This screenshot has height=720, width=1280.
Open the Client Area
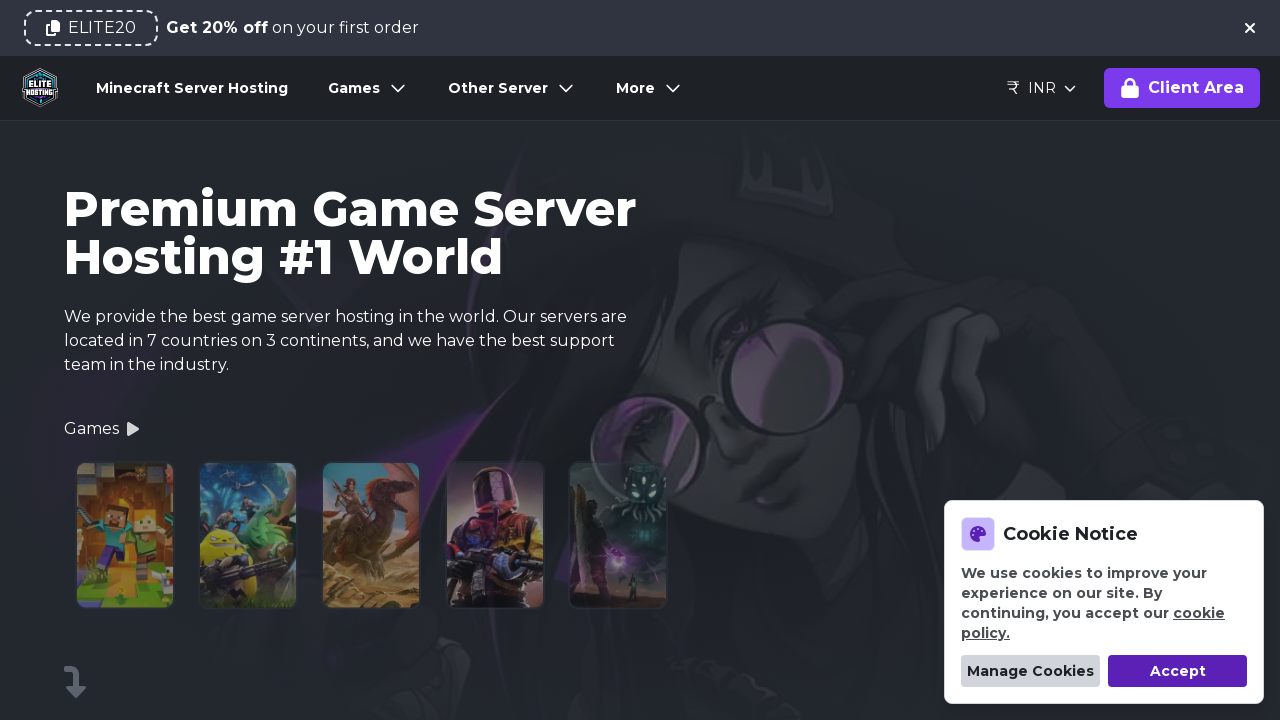[x=1182, y=88]
